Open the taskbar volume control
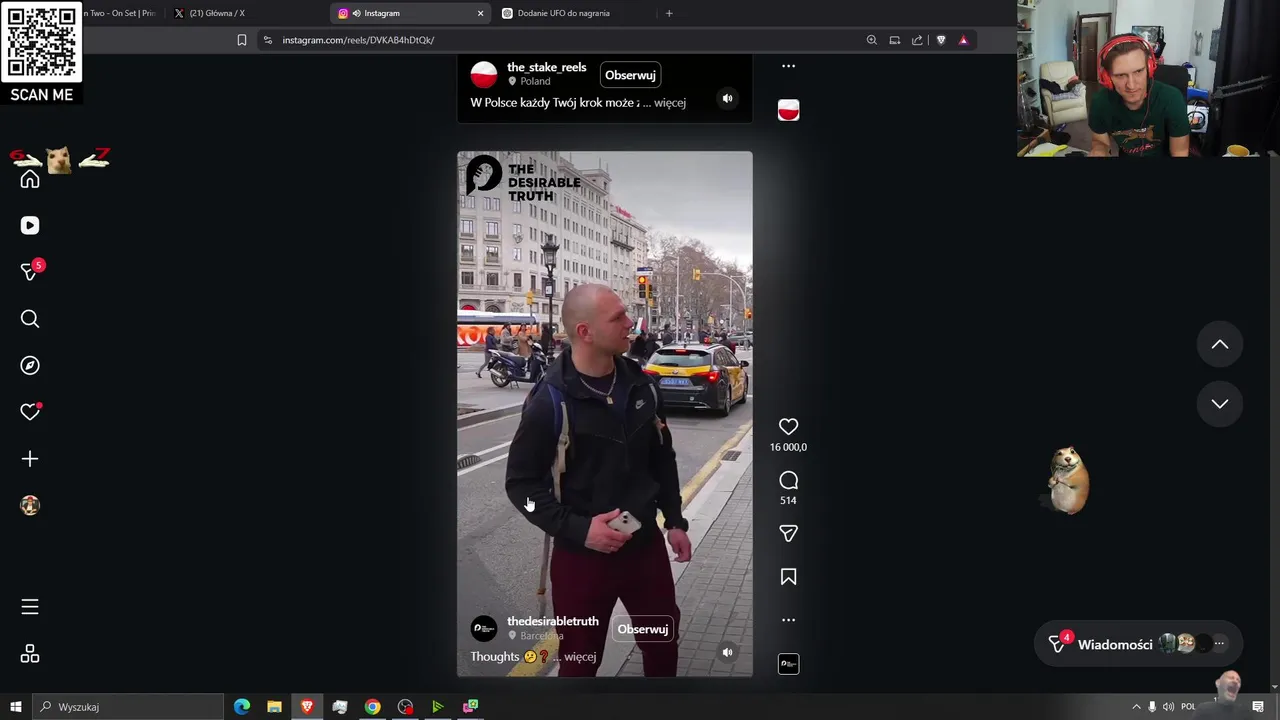Viewport: 1280px width, 720px height. [1168, 707]
